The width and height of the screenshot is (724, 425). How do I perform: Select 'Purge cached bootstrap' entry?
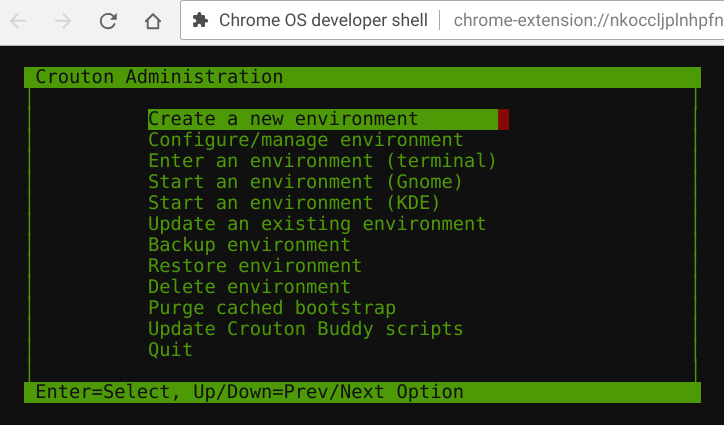click(x=272, y=308)
